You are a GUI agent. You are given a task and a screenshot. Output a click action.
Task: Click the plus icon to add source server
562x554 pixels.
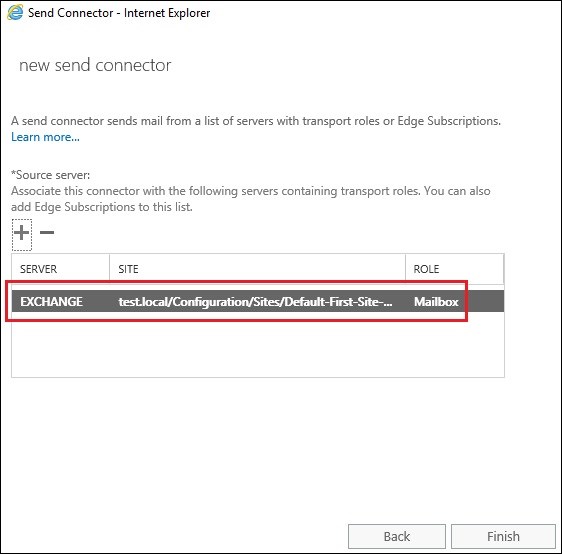pyautogui.click(x=22, y=233)
